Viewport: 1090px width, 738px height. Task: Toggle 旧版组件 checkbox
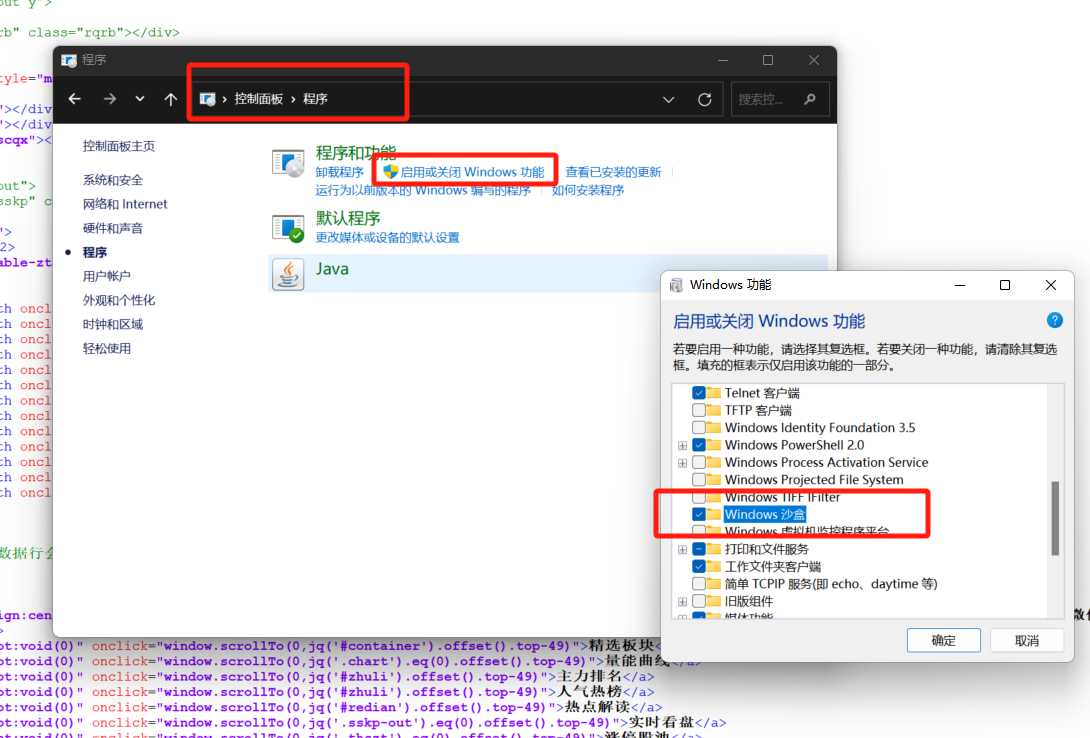point(699,601)
